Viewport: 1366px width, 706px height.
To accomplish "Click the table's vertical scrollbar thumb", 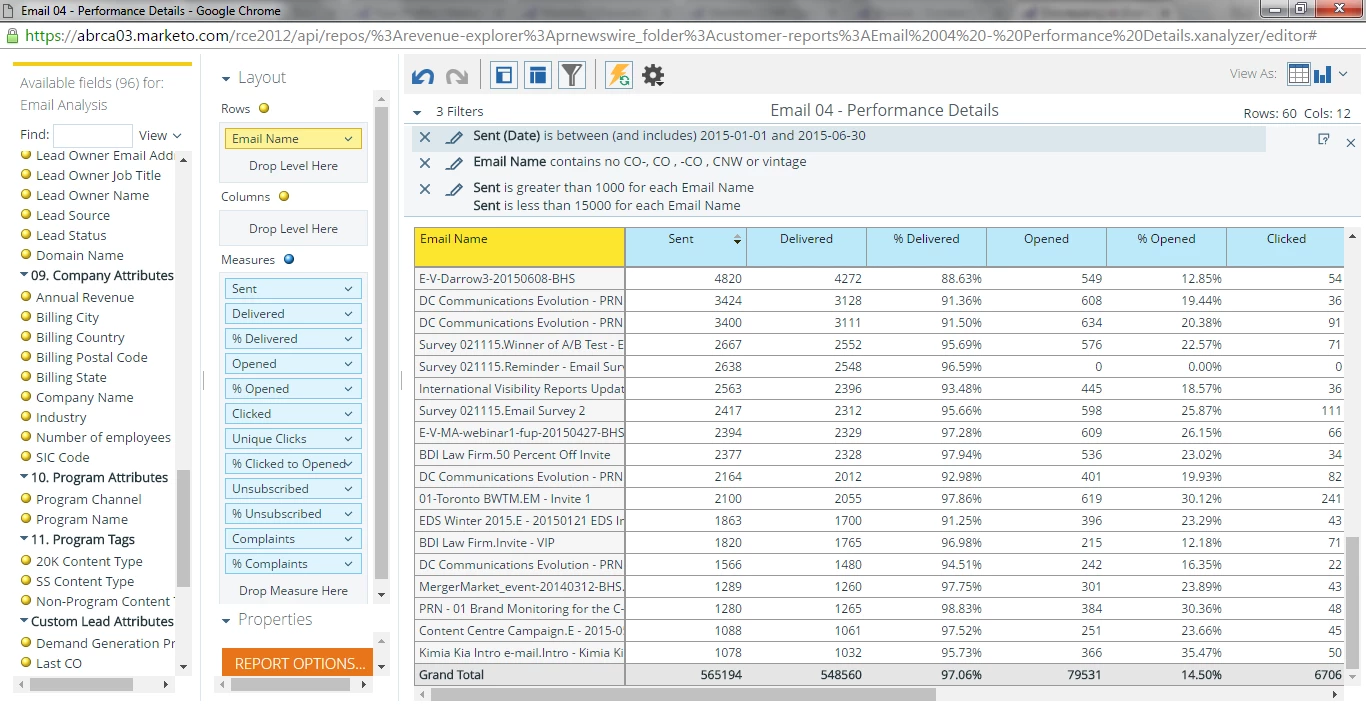I will (x=1352, y=601).
